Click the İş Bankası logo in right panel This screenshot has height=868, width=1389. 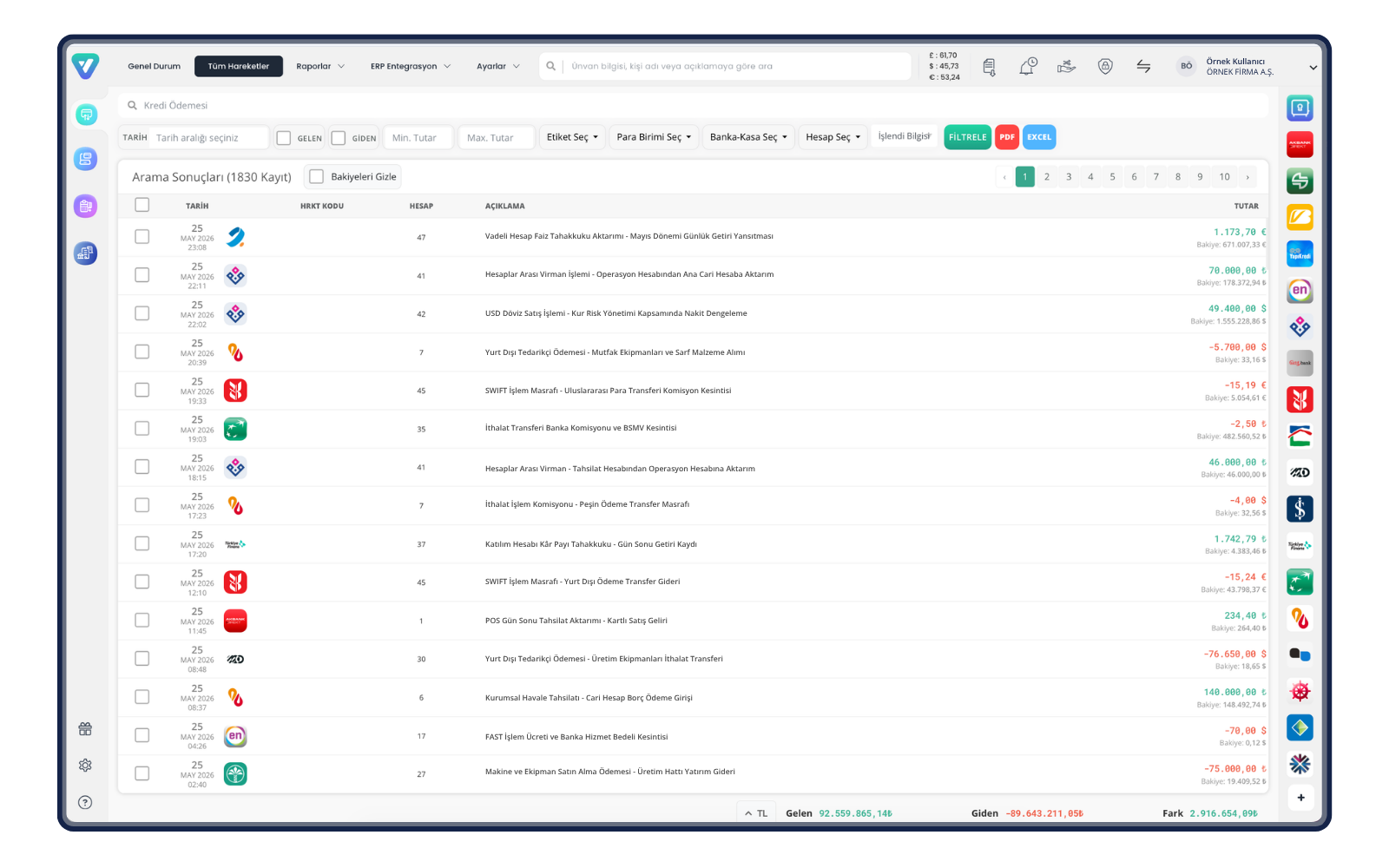(x=1300, y=509)
